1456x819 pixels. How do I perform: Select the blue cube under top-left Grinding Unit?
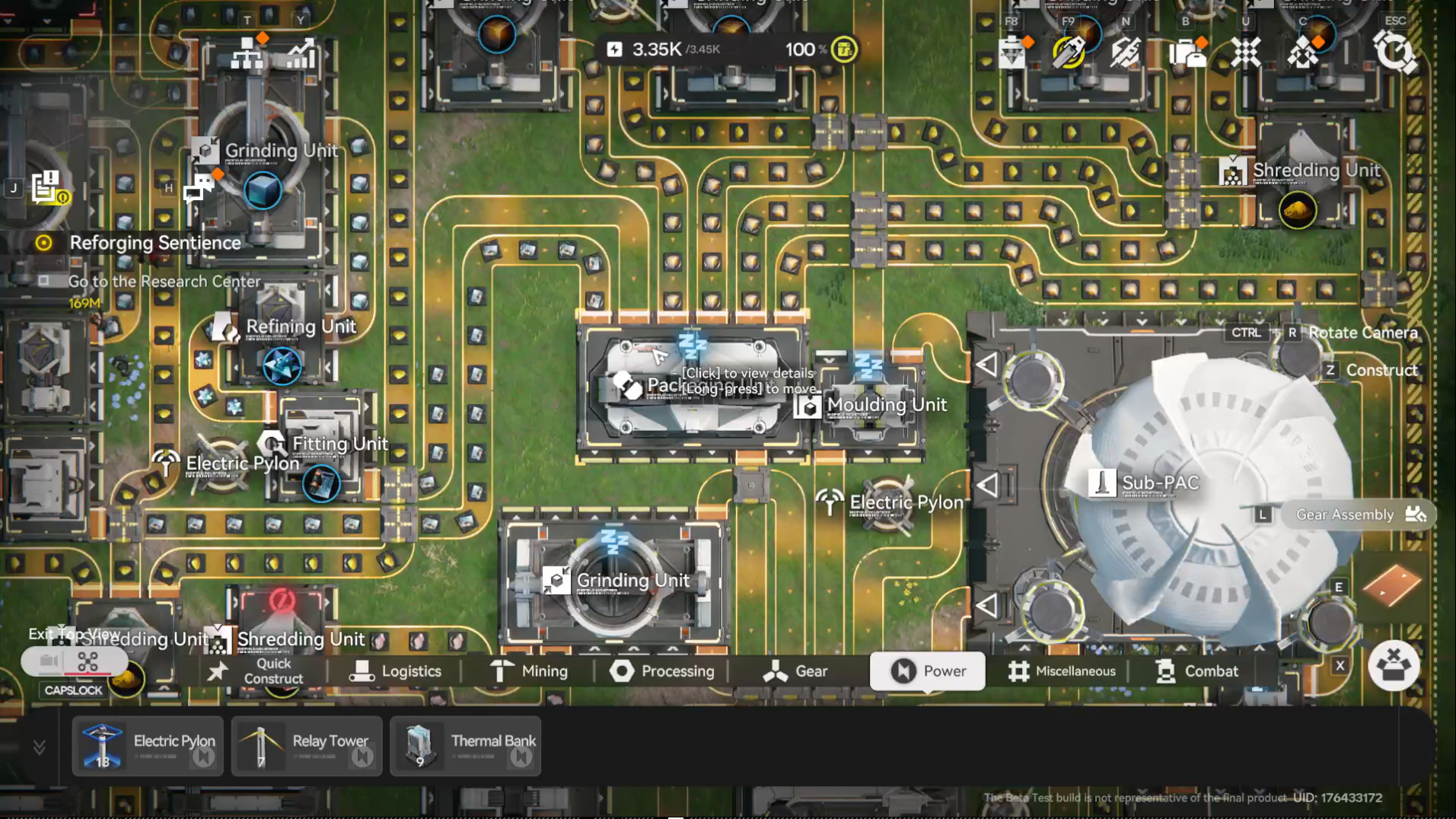coord(263,190)
